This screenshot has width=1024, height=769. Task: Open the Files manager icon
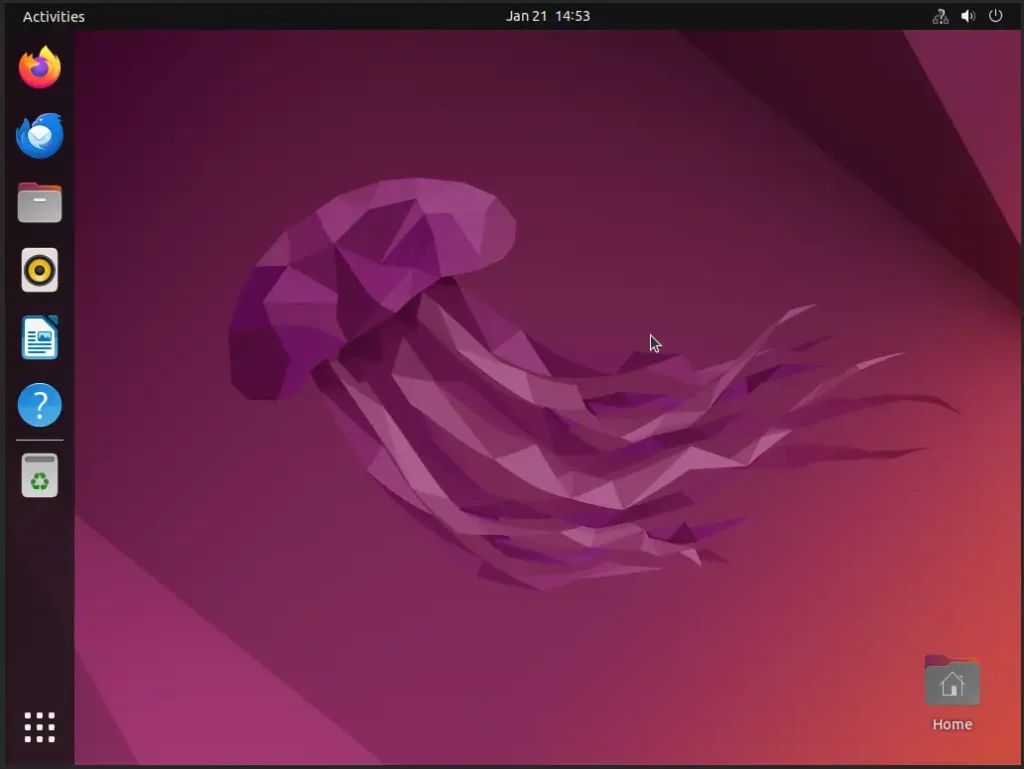(x=40, y=203)
